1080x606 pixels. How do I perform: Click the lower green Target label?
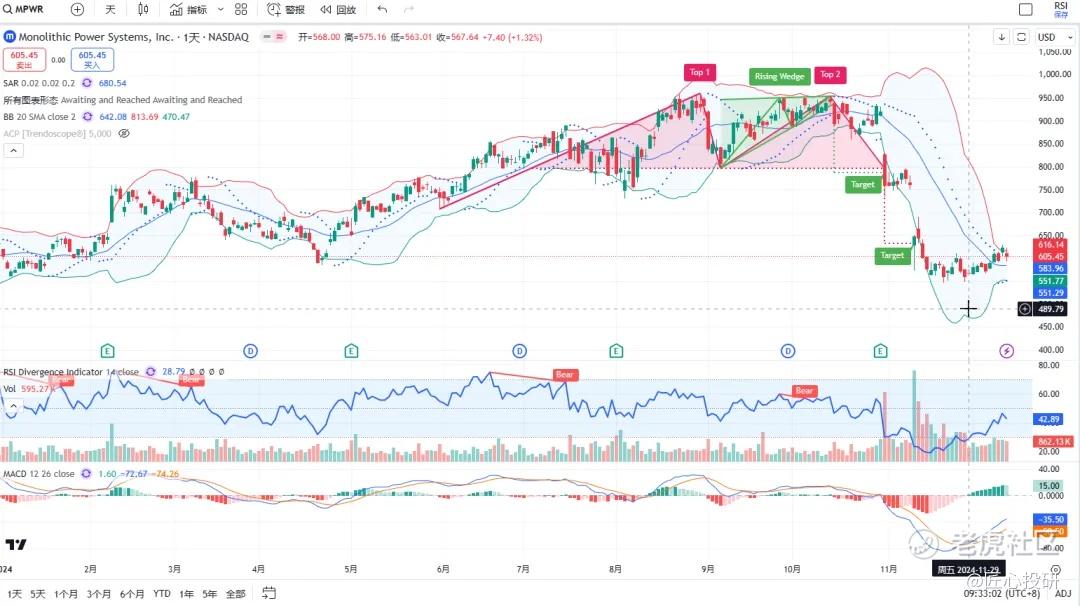tap(892, 255)
